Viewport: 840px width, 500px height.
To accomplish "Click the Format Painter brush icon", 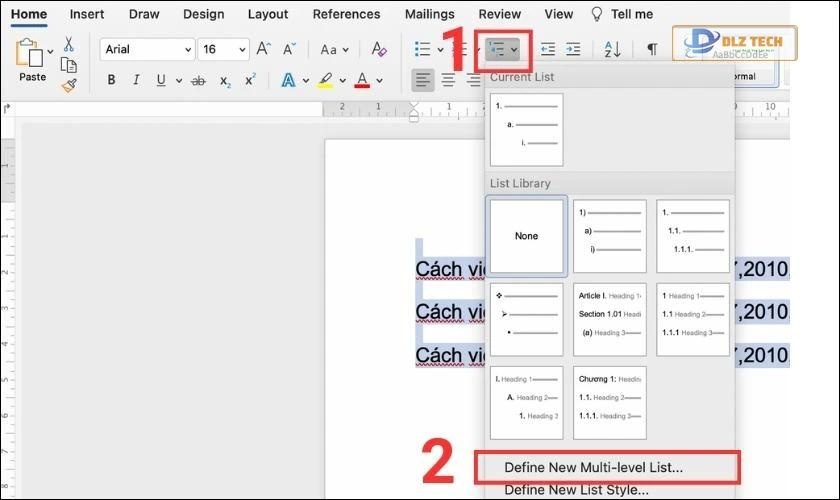I will [x=68, y=84].
